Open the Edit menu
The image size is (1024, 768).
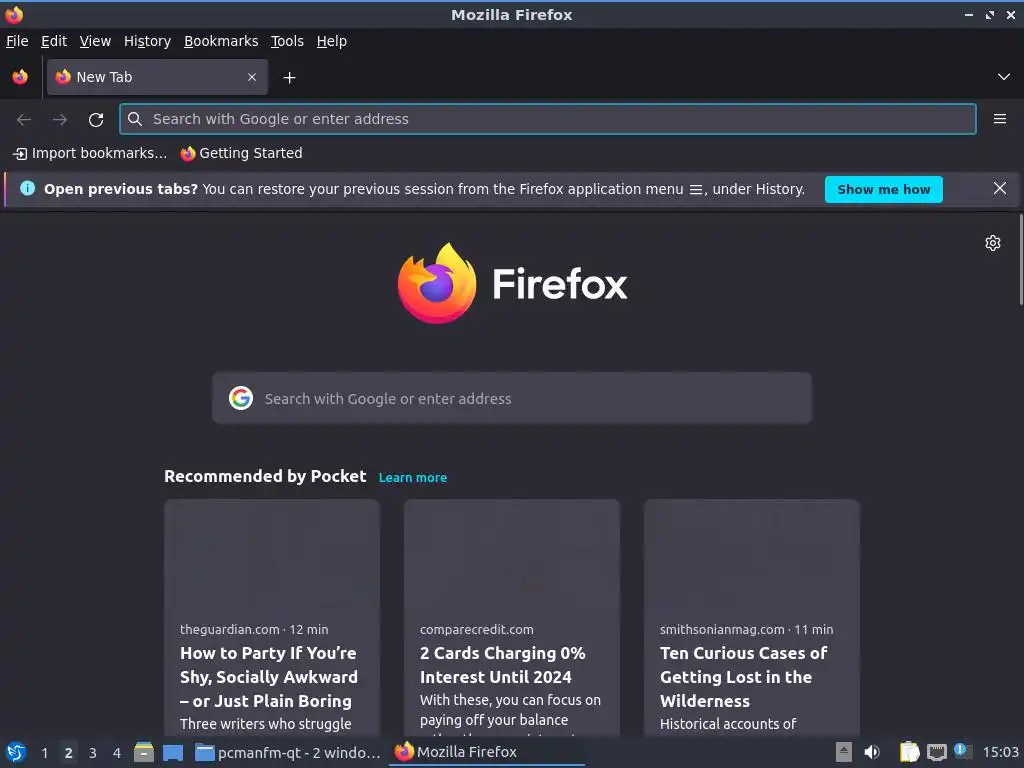(x=54, y=41)
